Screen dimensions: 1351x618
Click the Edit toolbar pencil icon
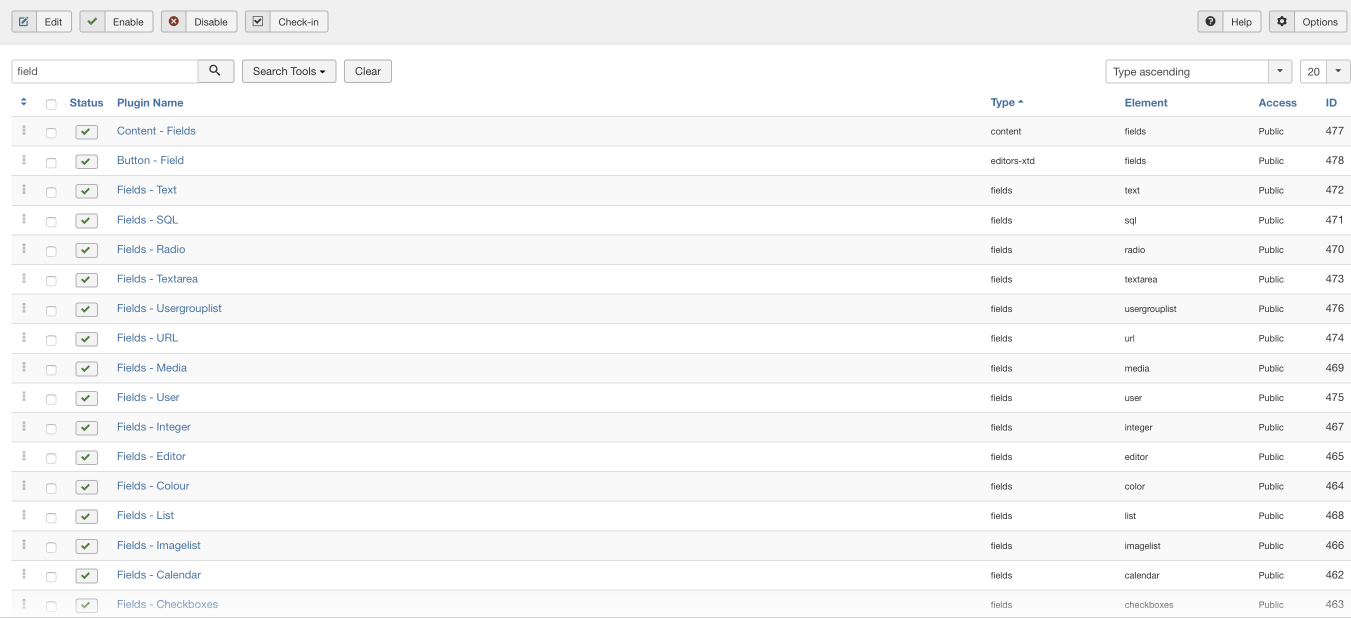pos(23,21)
